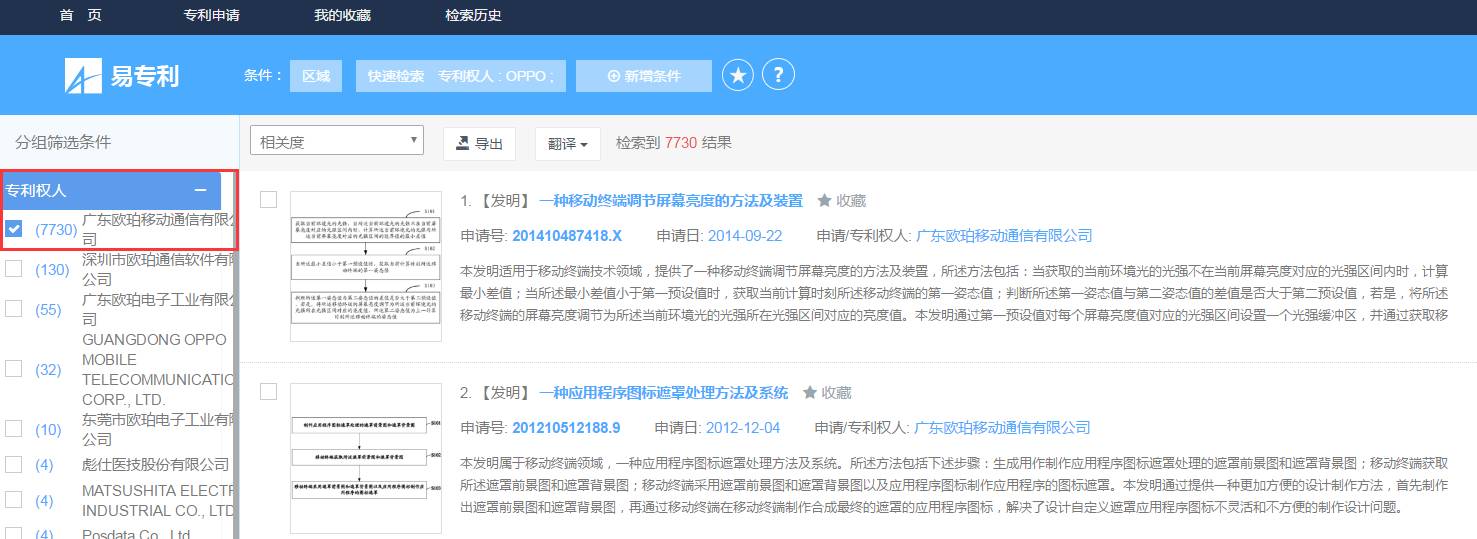The height and width of the screenshot is (539, 1477).
Task: Open patent title 一种应用程序图标遮罩处理方法及系统
Action: point(664,393)
